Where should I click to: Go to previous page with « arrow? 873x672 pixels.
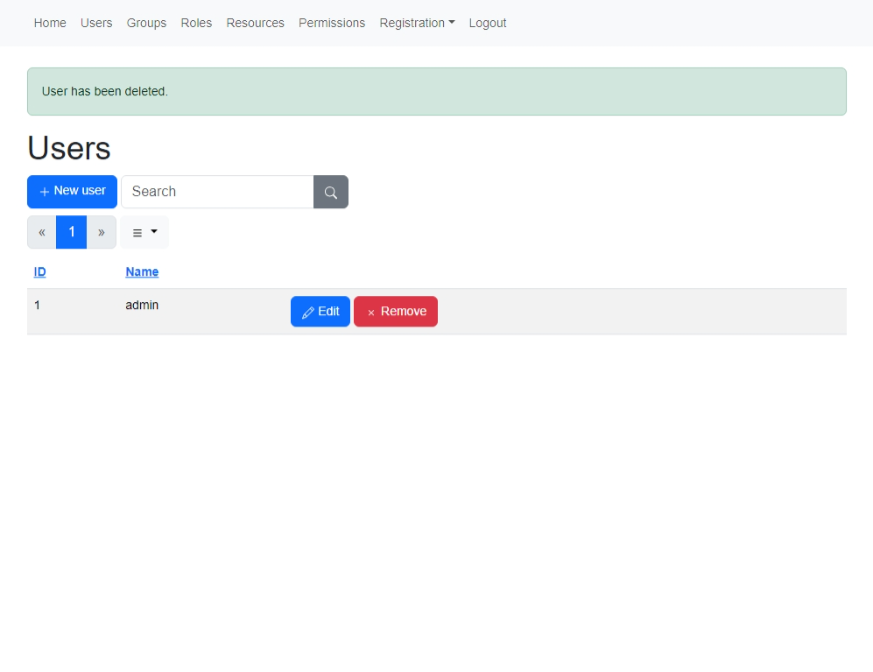pyautogui.click(x=42, y=232)
